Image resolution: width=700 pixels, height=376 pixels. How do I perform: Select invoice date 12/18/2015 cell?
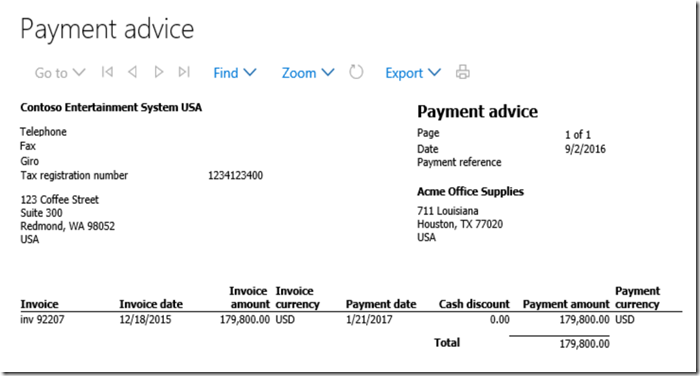pyautogui.click(x=145, y=320)
